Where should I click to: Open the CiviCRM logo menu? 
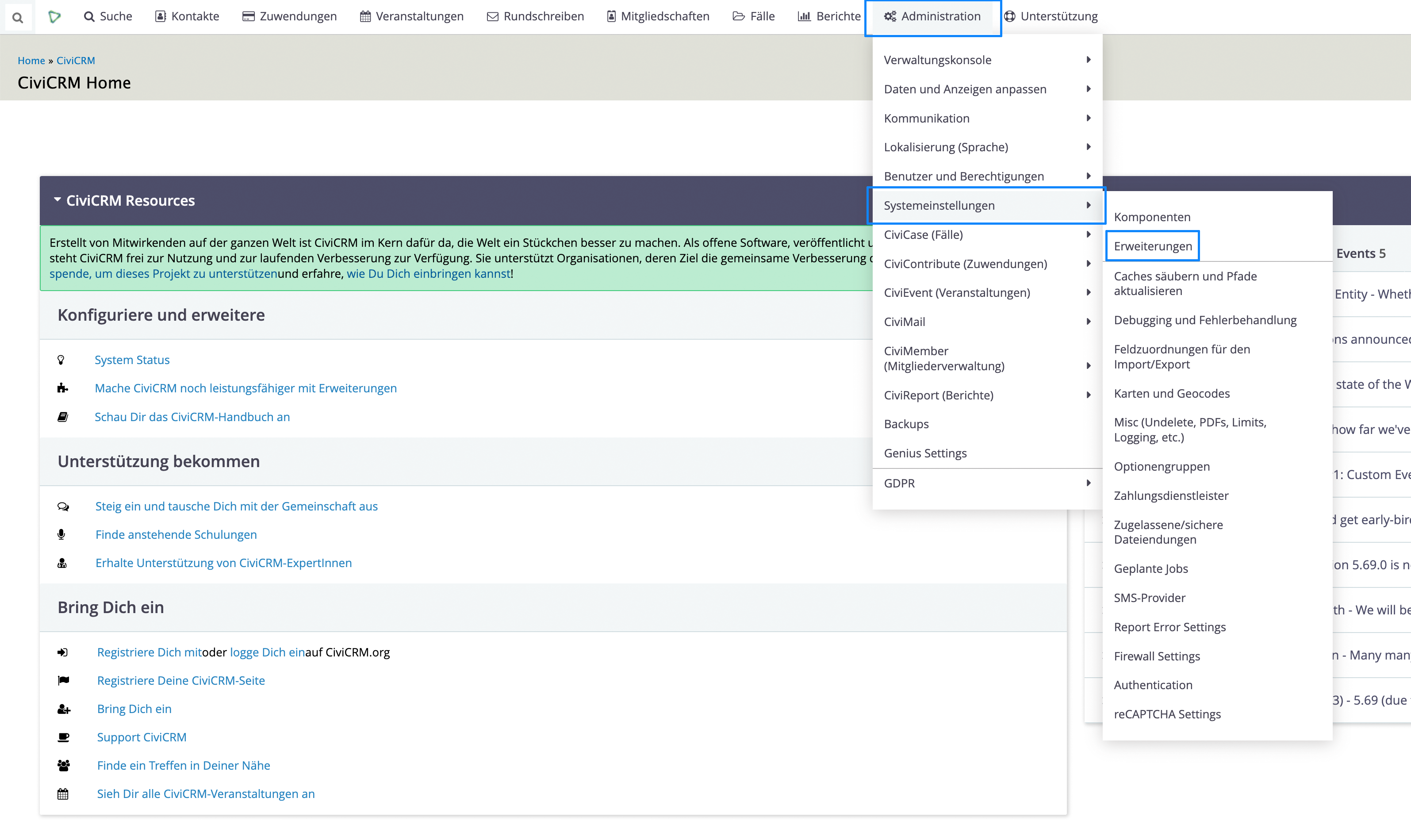coord(54,16)
